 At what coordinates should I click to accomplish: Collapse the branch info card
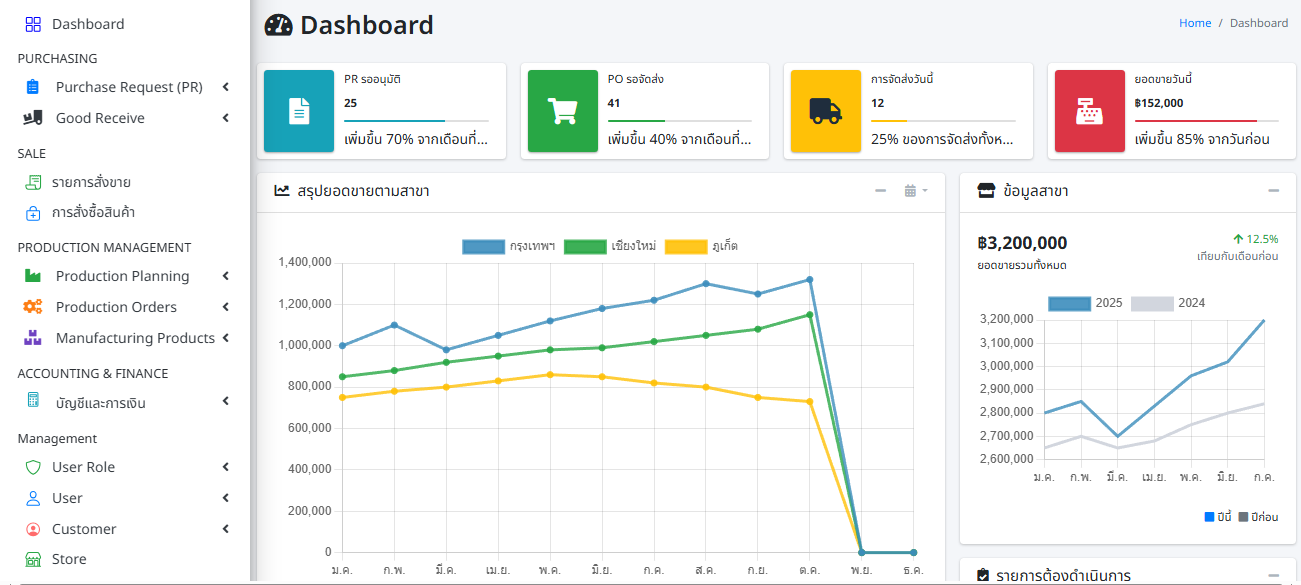(1273, 190)
